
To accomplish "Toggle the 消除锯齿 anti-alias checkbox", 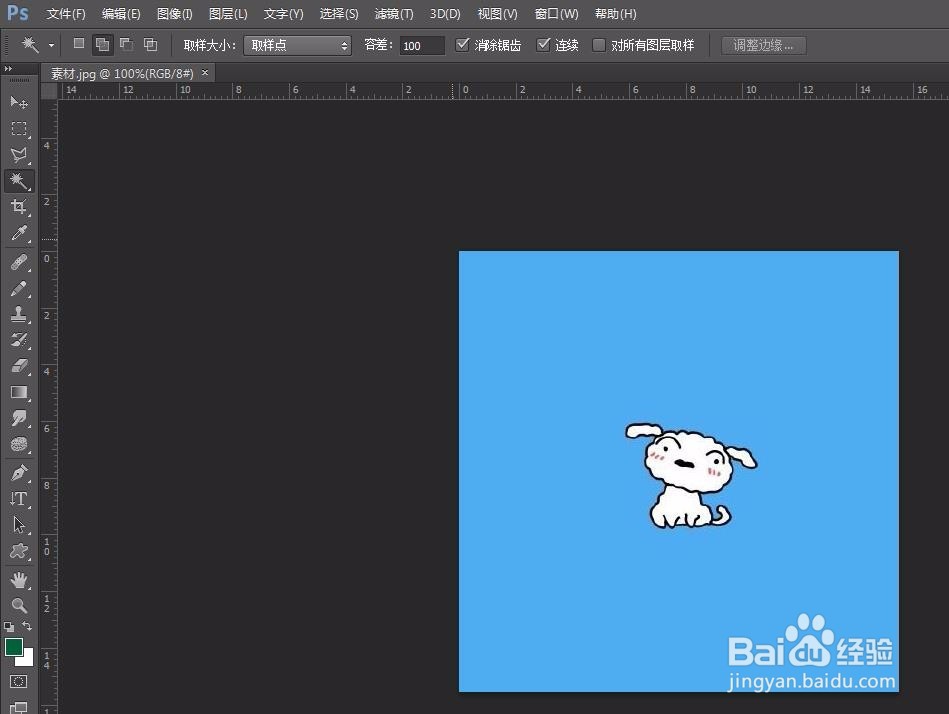I will coord(462,44).
